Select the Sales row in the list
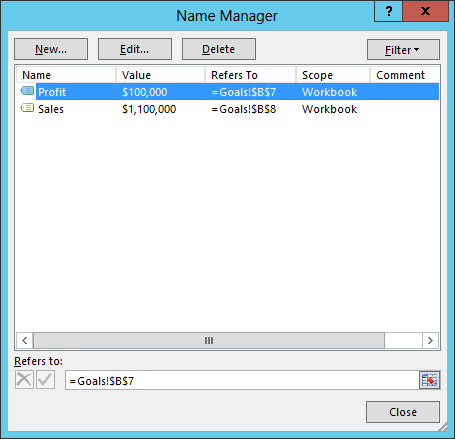455x439 pixels. pyautogui.click(x=228, y=109)
